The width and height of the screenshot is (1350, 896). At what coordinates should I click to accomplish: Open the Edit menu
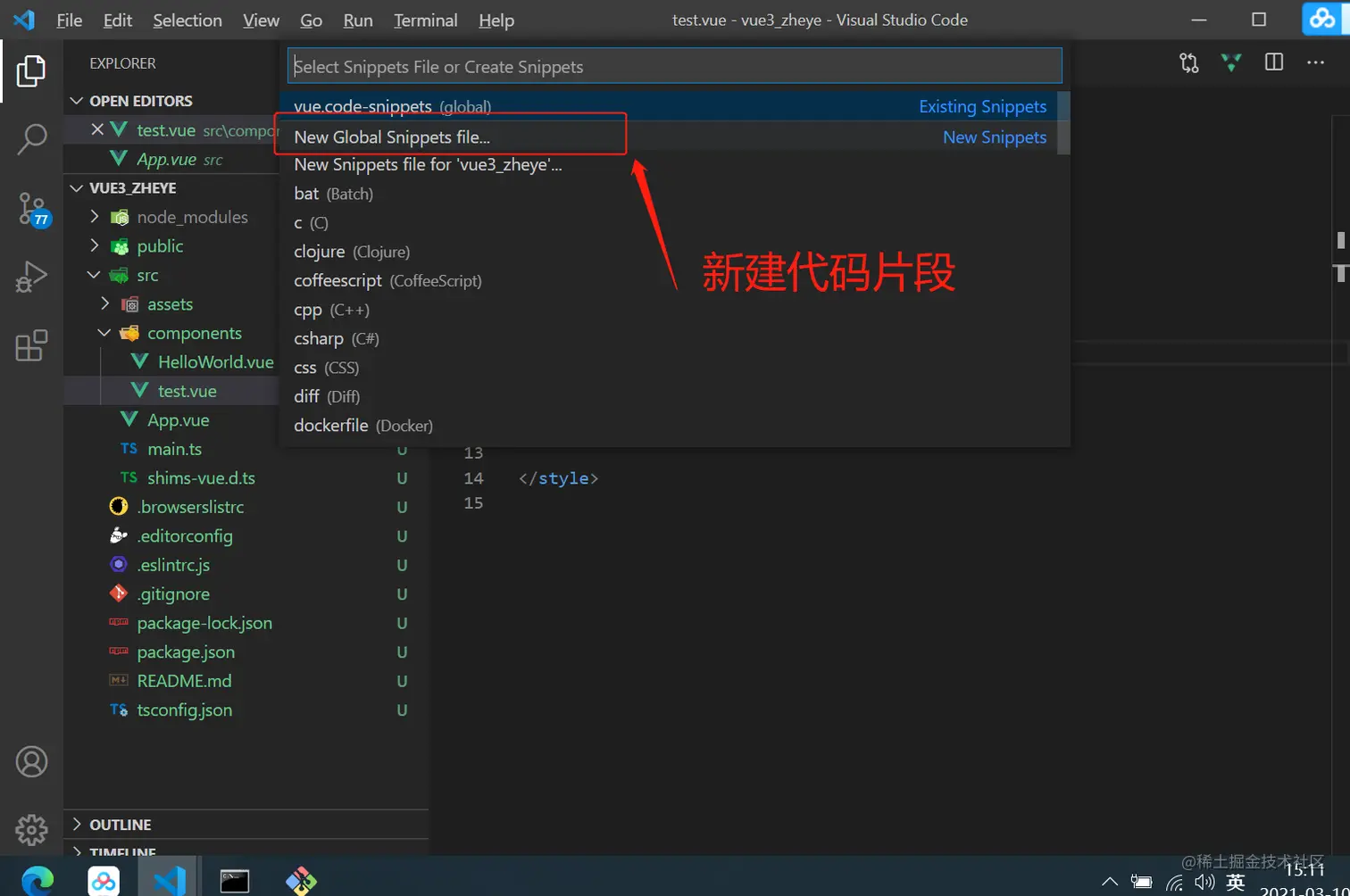tap(117, 20)
